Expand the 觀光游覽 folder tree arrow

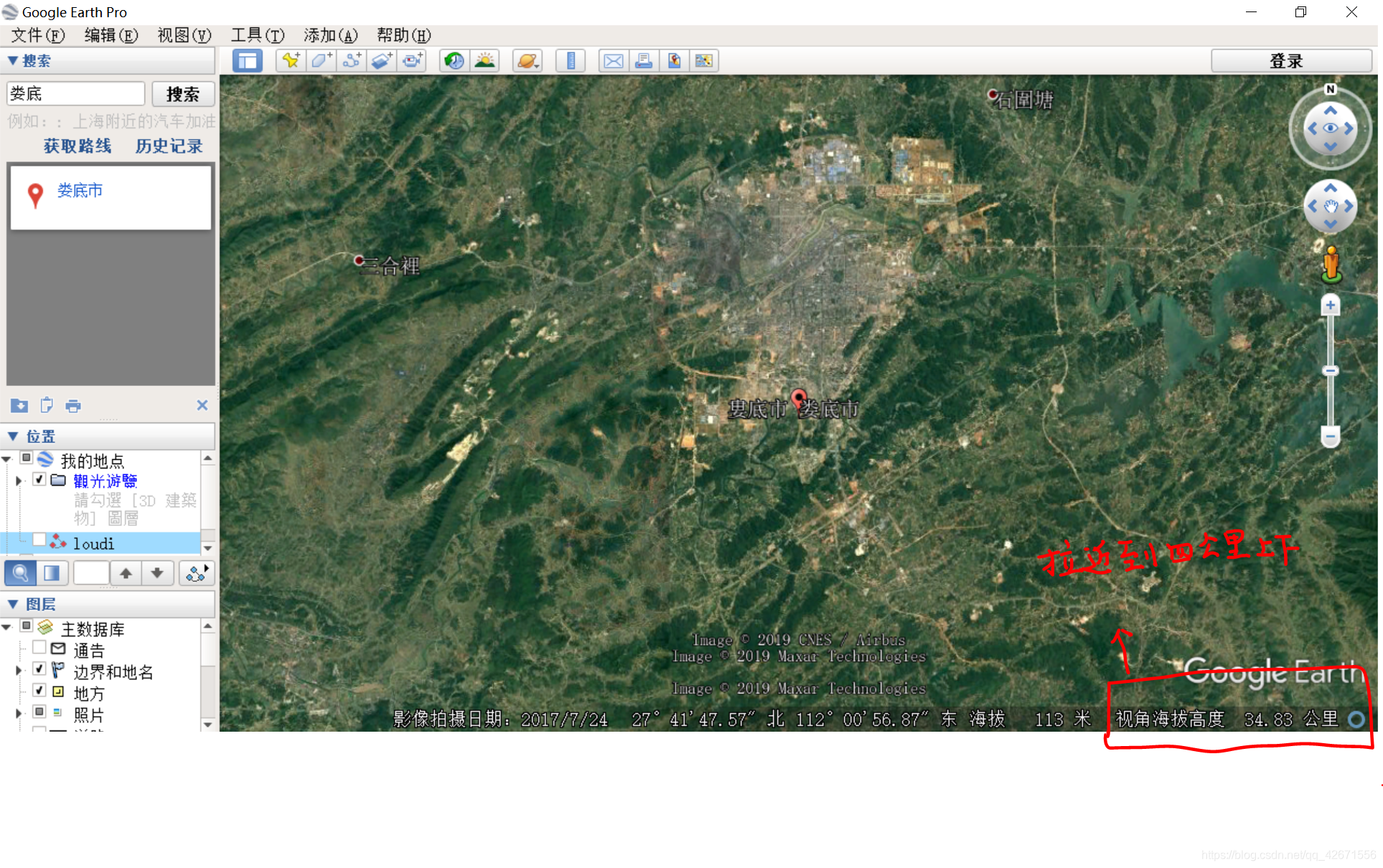tap(19, 481)
